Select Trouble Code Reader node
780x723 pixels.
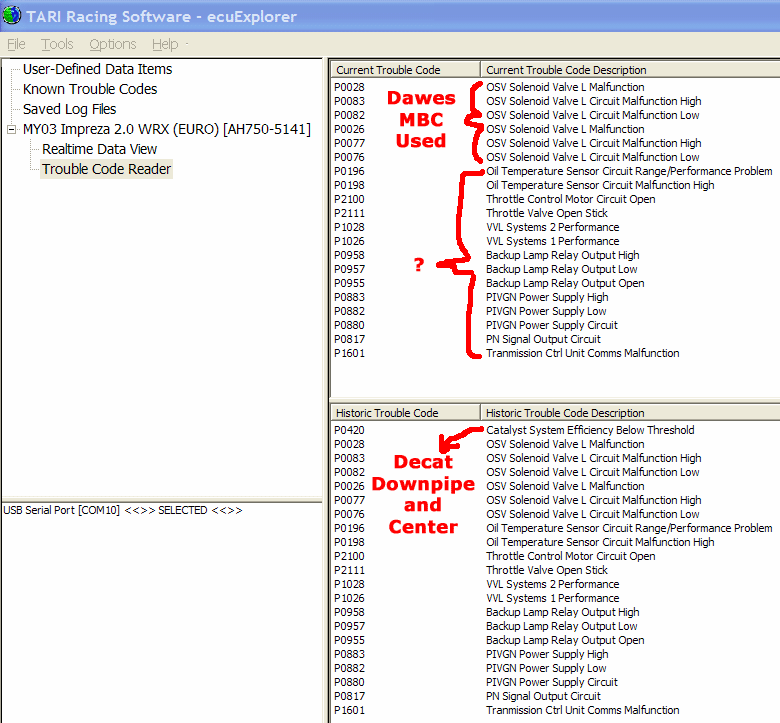pyautogui.click(x=106, y=169)
